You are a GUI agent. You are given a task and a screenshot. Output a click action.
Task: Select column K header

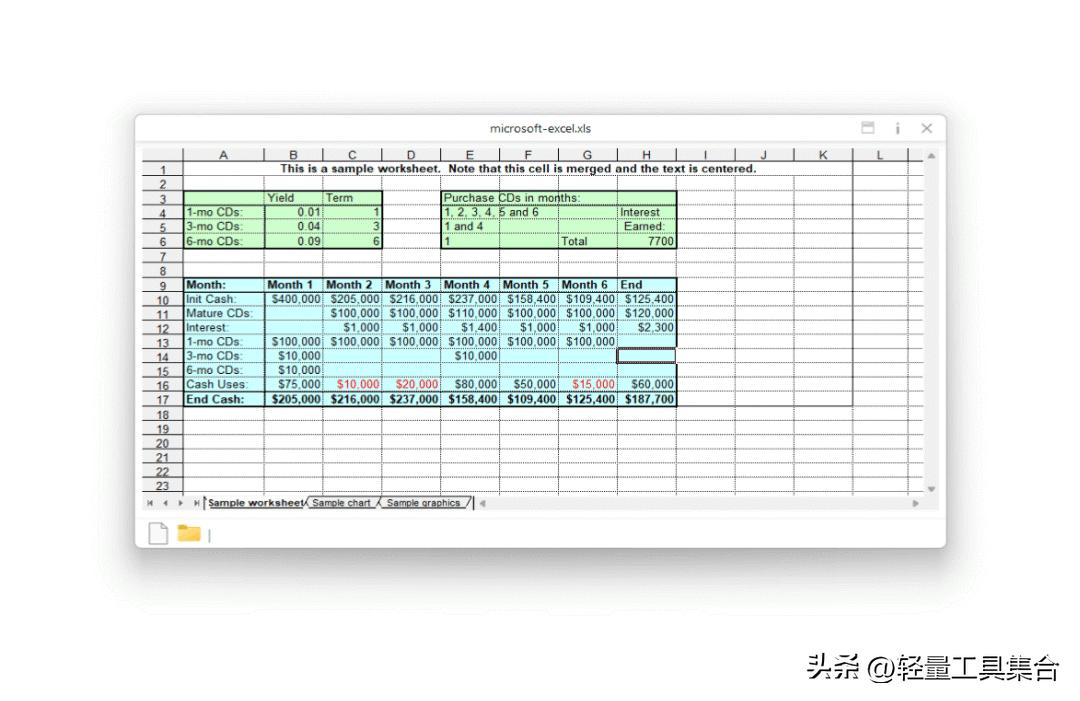823,155
